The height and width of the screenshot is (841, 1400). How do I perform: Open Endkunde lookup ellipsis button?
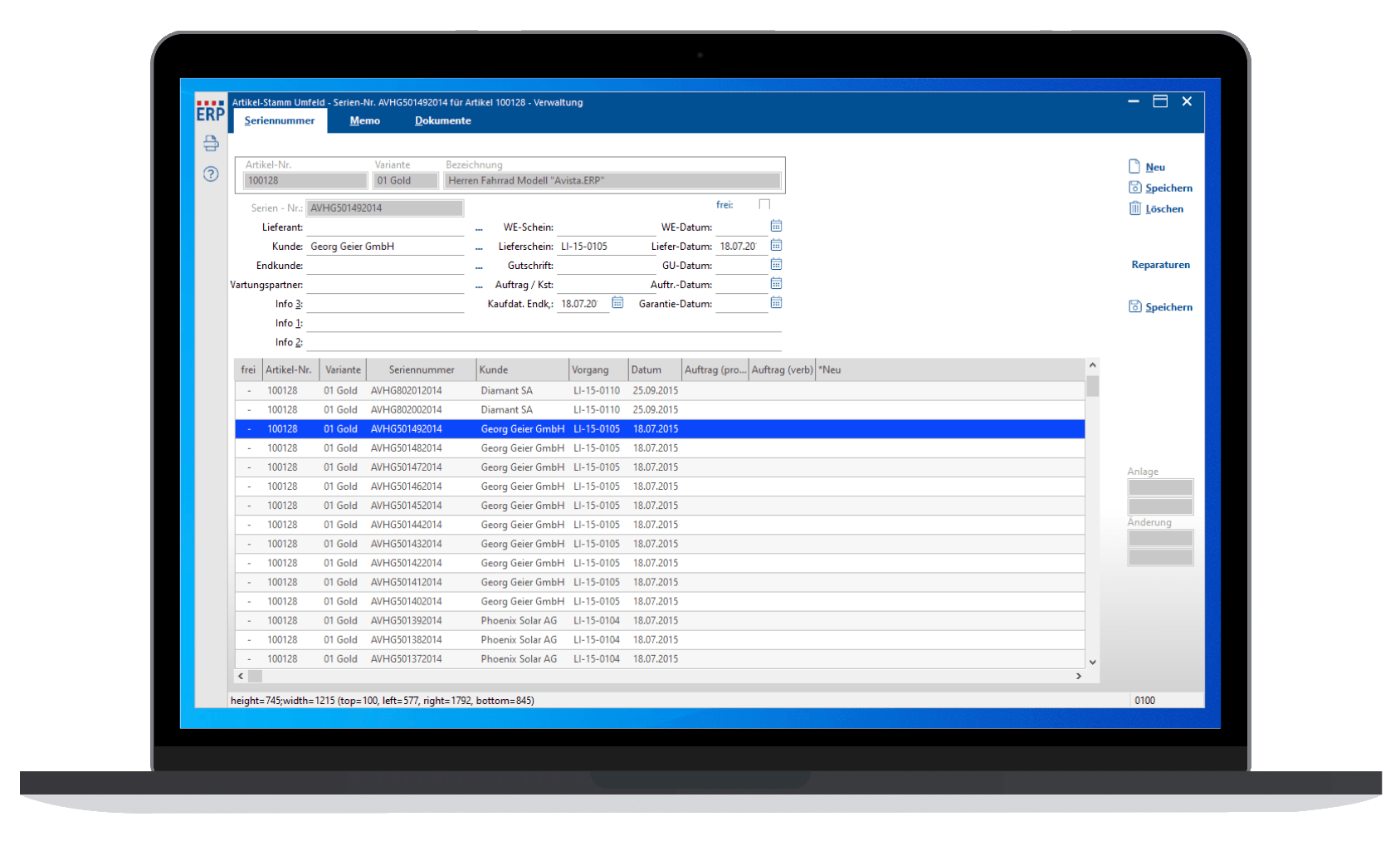(479, 266)
